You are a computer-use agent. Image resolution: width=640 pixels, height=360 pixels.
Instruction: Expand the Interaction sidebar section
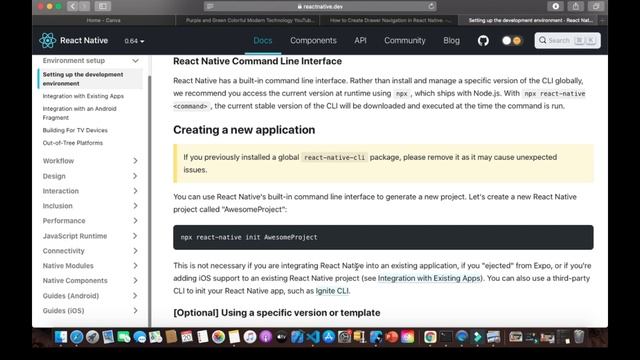pos(91,191)
